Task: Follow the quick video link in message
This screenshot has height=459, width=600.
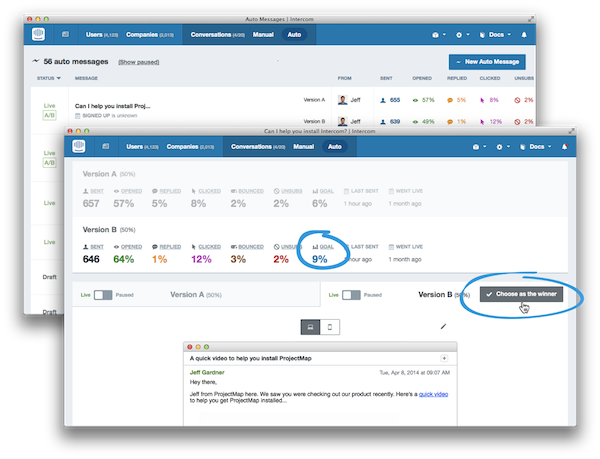Action: [x=433, y=394]
